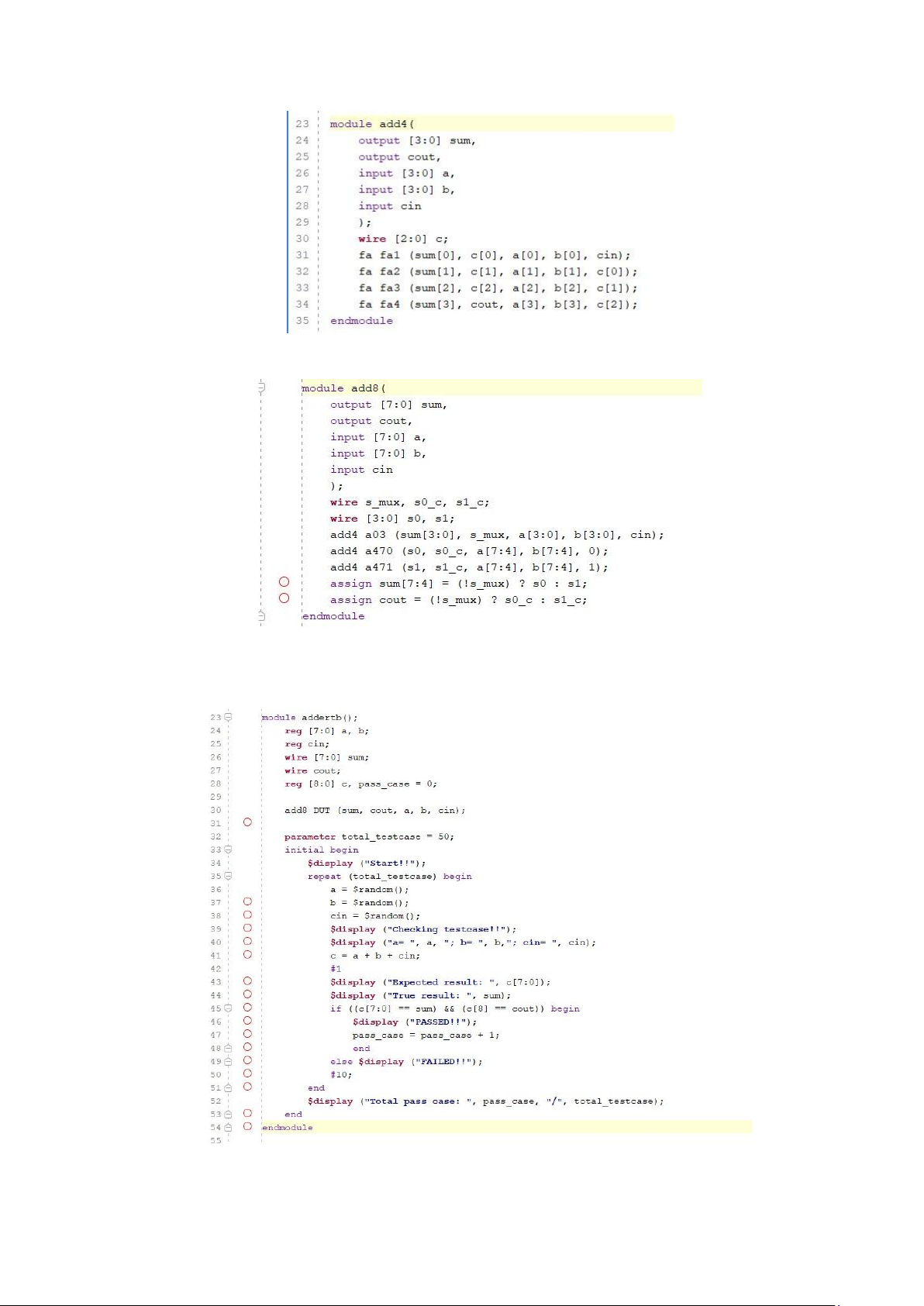Image resolution: width=924 pixels, height=1306 pixels.
Task: Click breakpoint circle at line 41
Action: 247,955
